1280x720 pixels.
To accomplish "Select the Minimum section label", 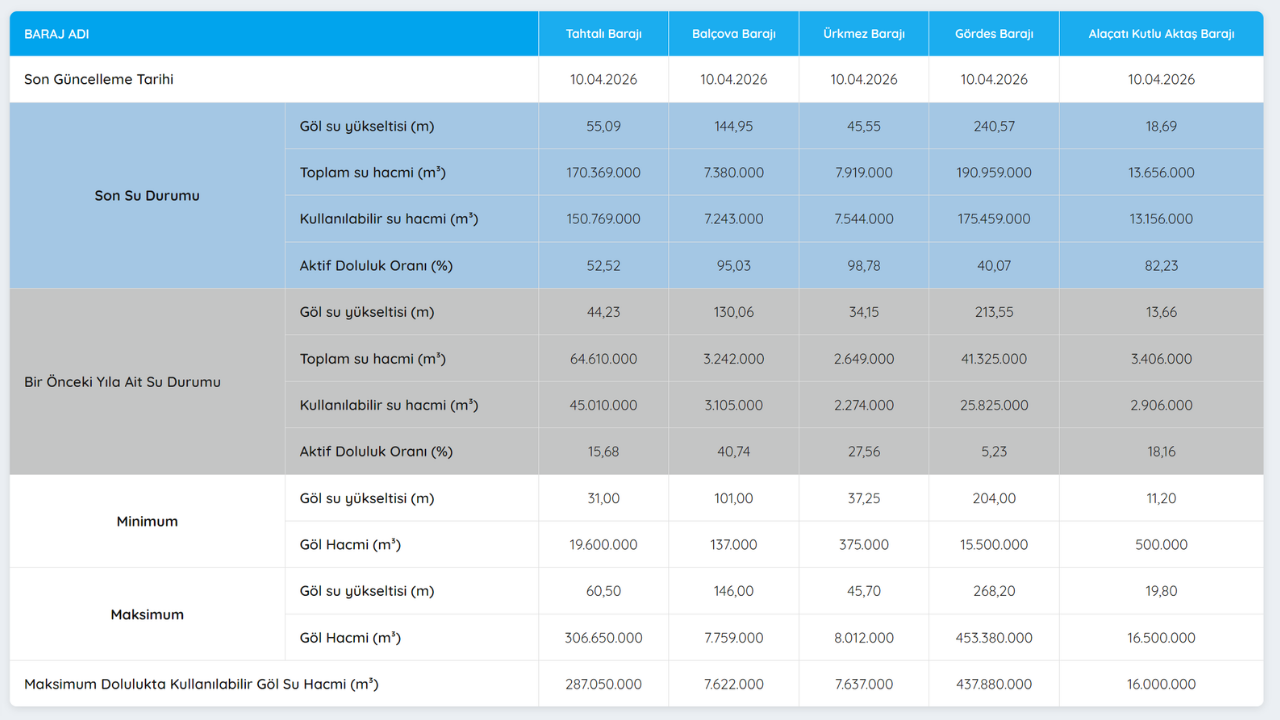I will (147, 522).
